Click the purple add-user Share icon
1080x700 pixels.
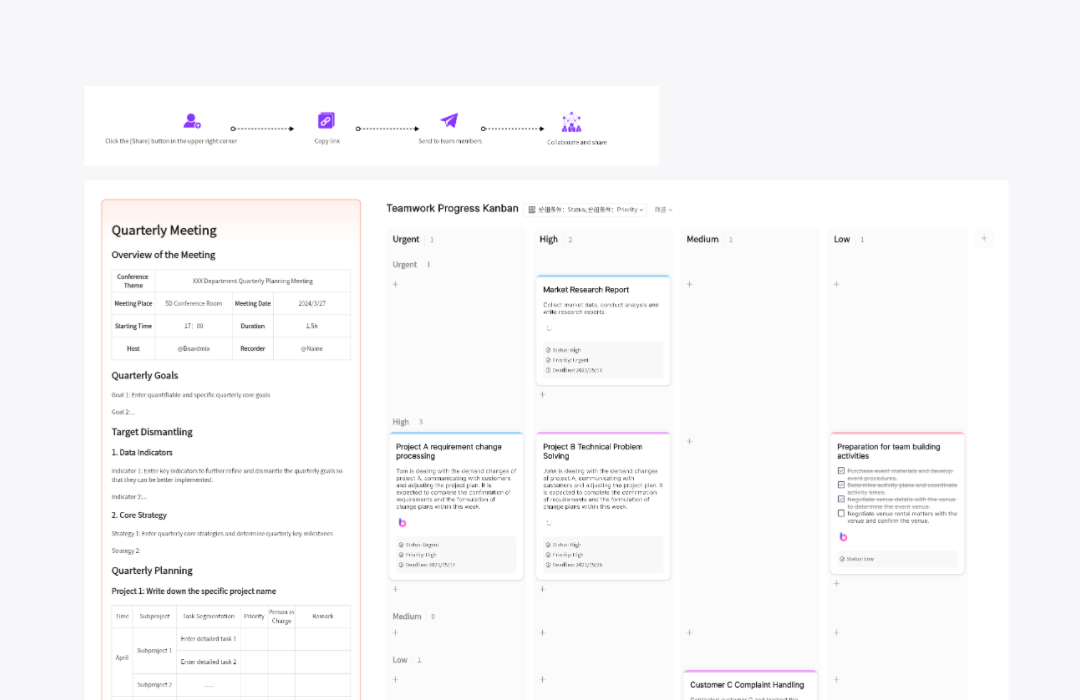coord(192,121)
